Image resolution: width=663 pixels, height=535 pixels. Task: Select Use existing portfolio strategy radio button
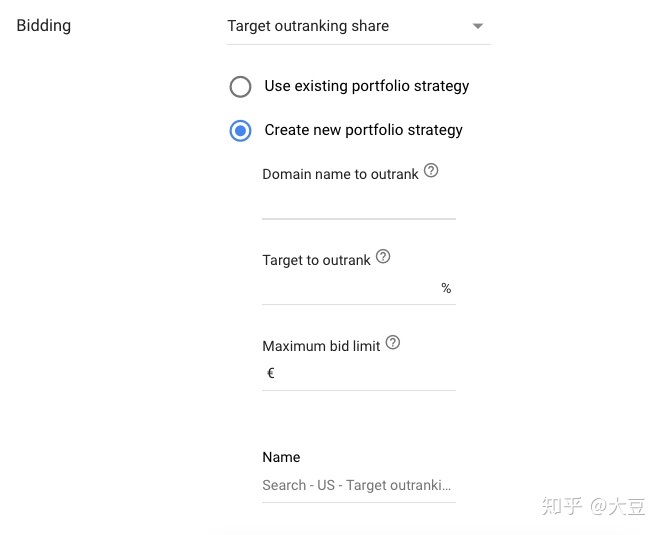click(240, 87)
